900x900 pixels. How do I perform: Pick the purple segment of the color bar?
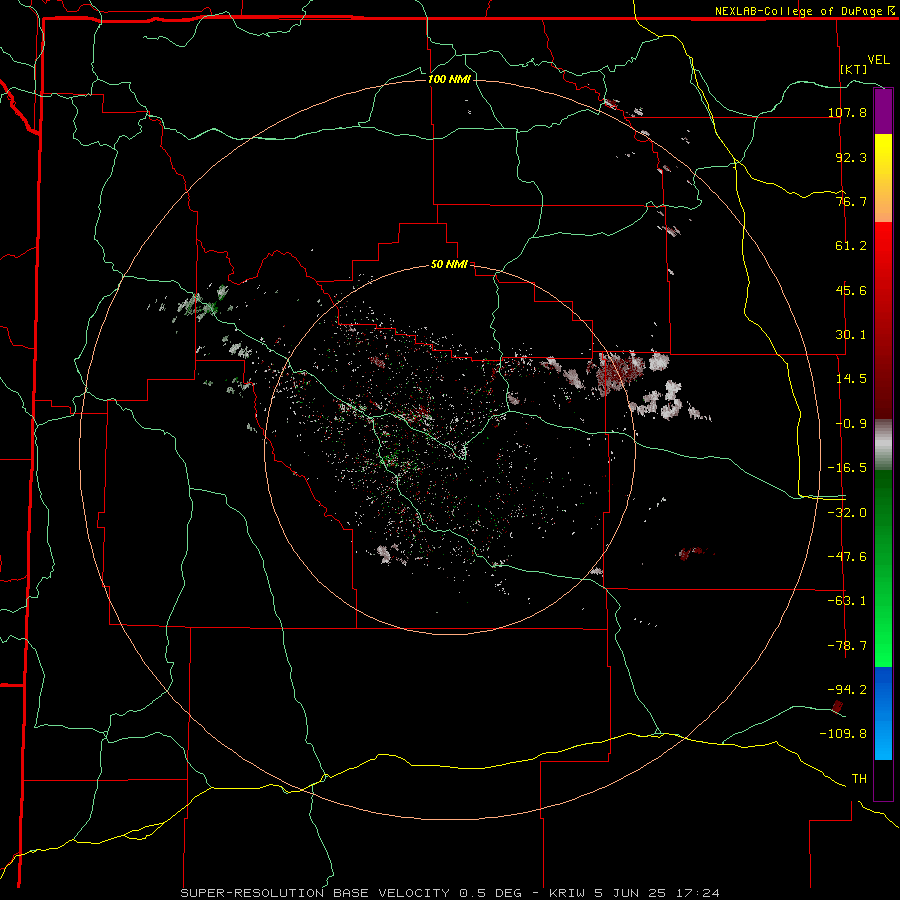[883, 111]
